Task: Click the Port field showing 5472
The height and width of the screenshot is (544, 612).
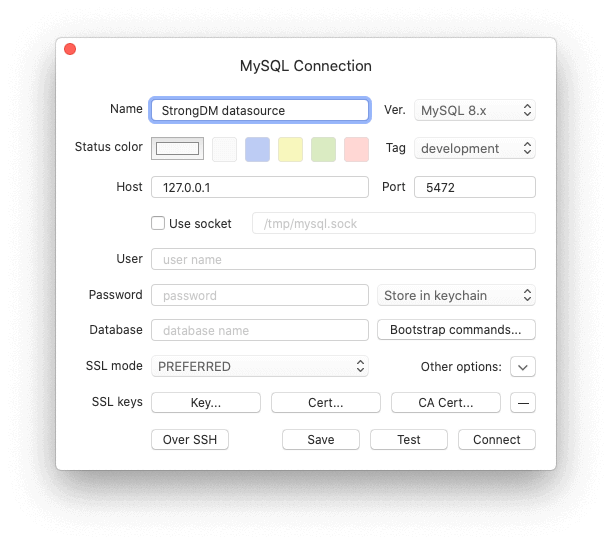Action: 475,187
